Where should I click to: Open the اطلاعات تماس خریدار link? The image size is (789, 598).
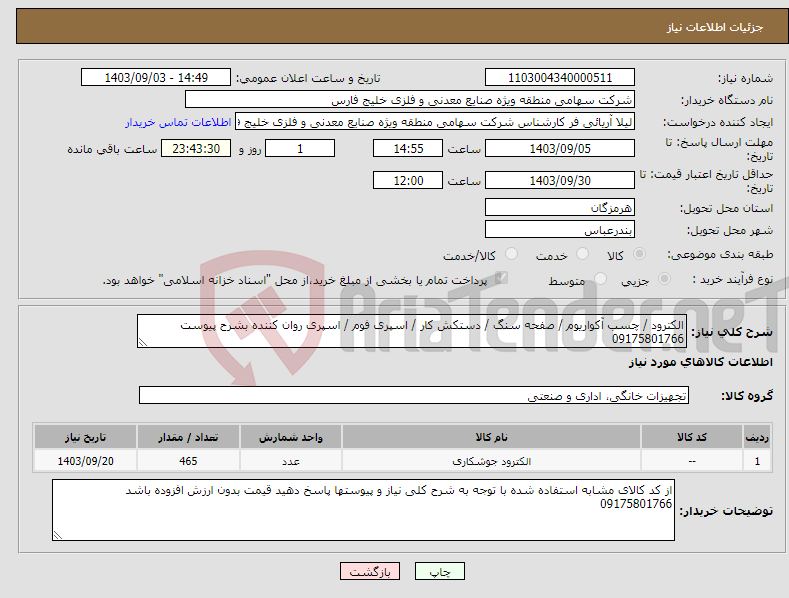point(178,122)
